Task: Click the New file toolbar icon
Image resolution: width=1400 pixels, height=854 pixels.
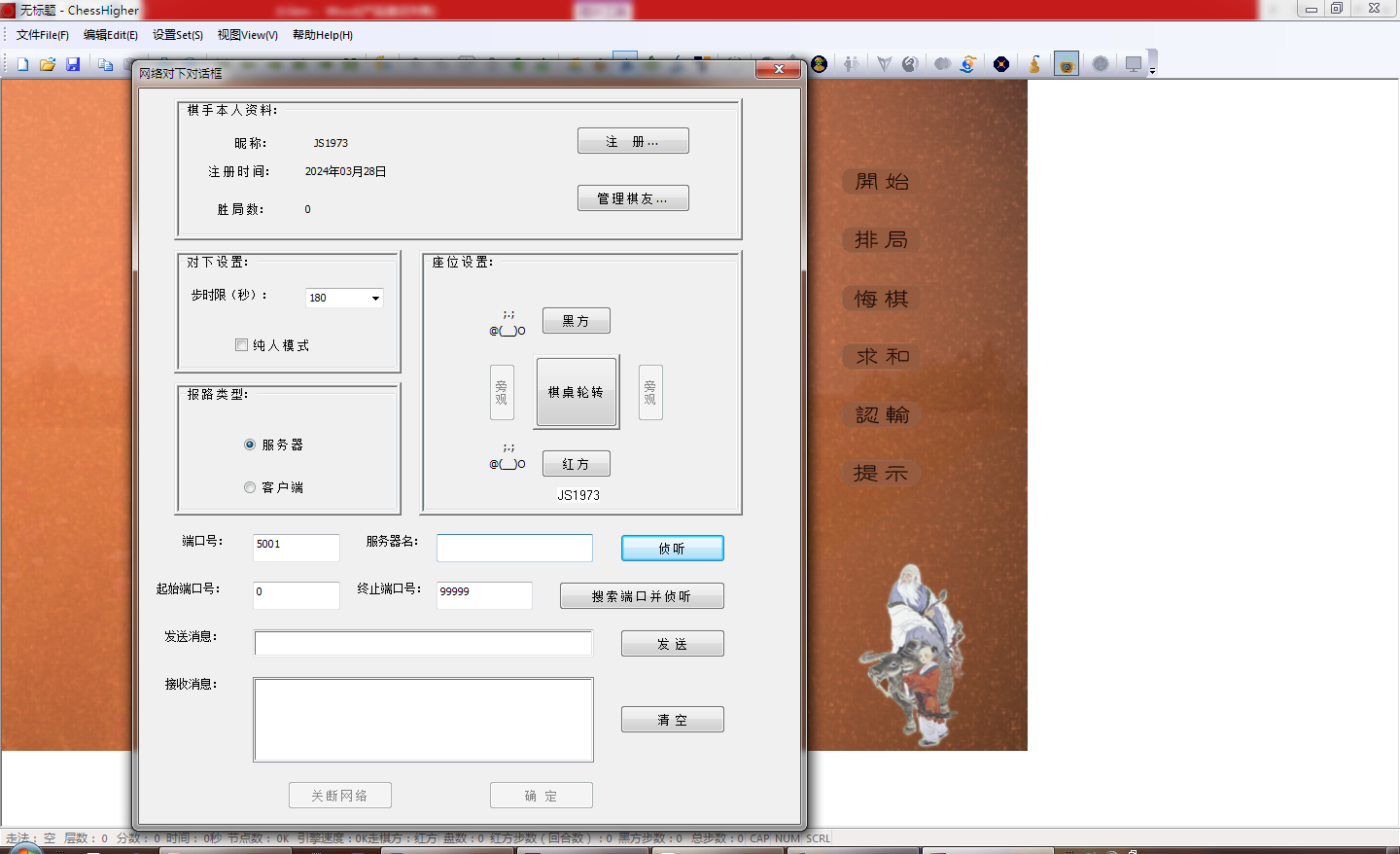Action: pos(22,64)
